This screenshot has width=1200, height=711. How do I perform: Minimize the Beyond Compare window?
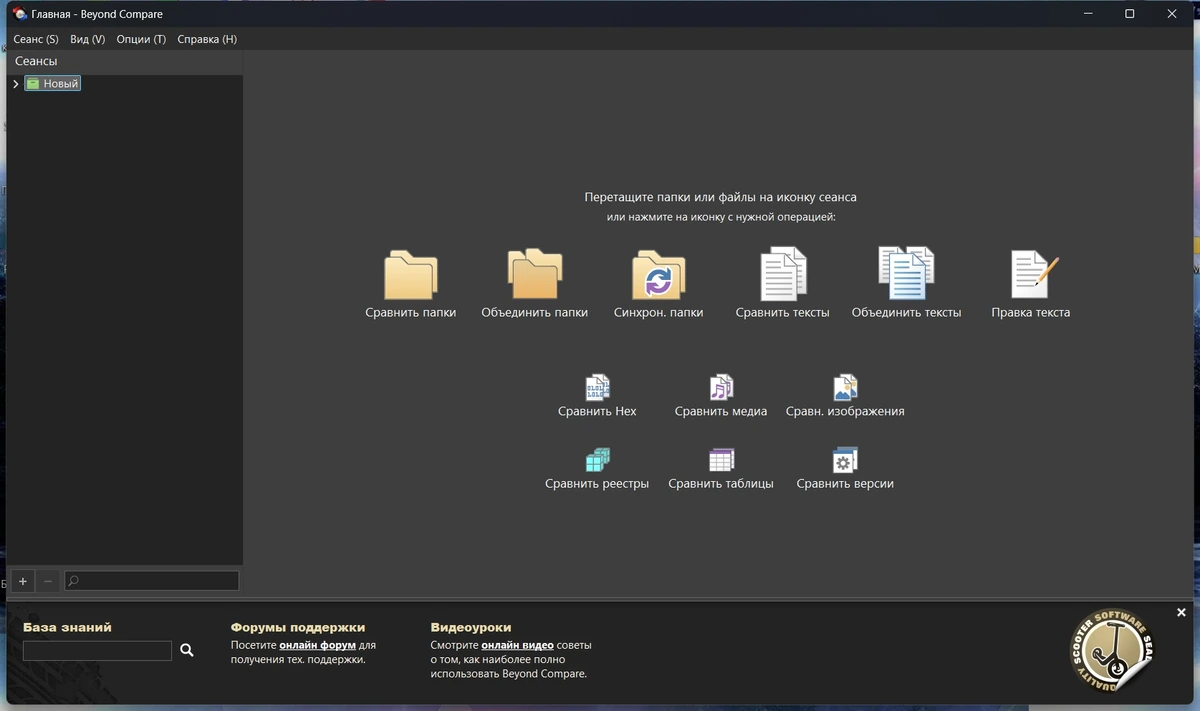[x=1087, y=14]
